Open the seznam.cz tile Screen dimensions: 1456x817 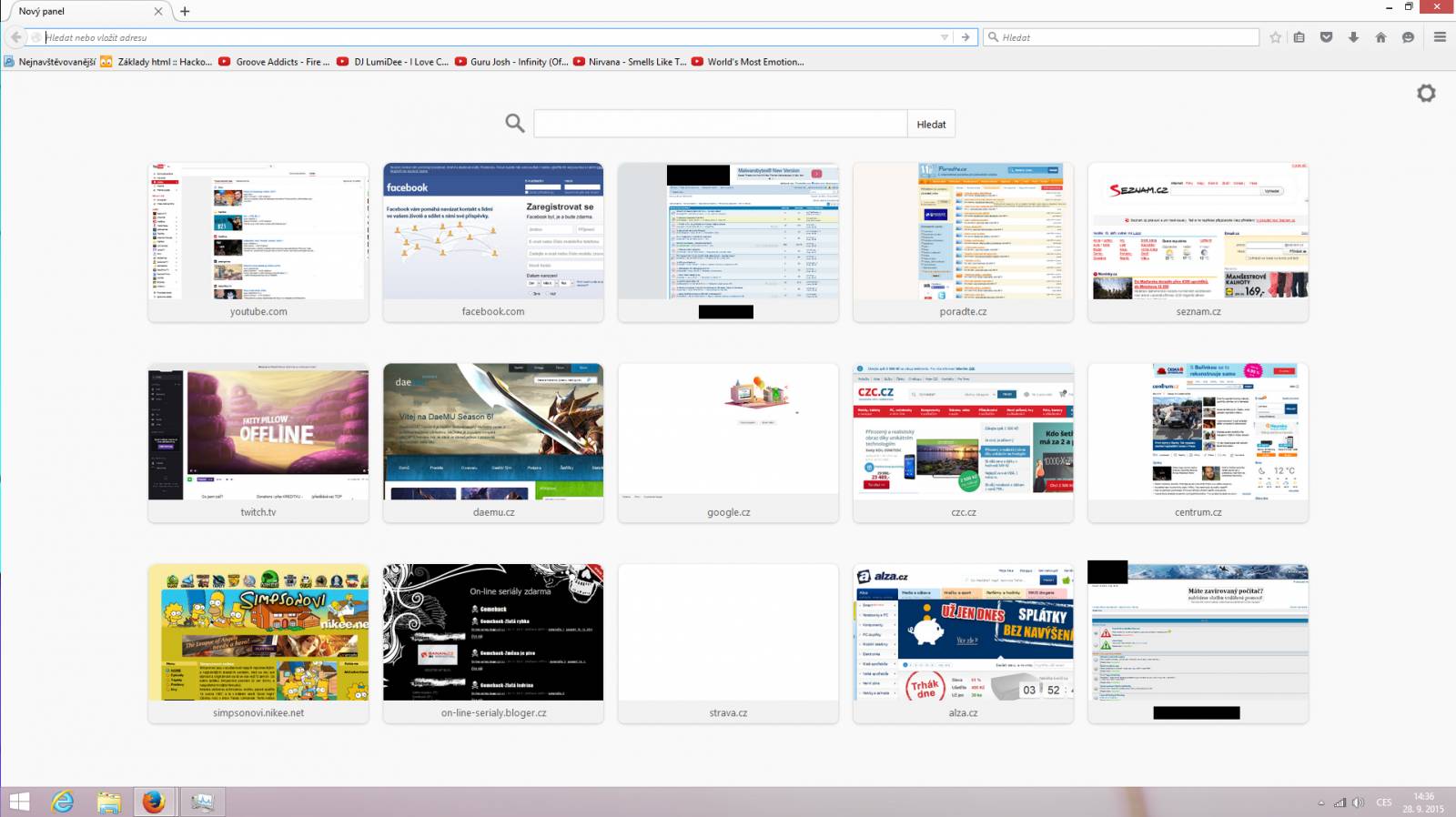point(1198,242)
